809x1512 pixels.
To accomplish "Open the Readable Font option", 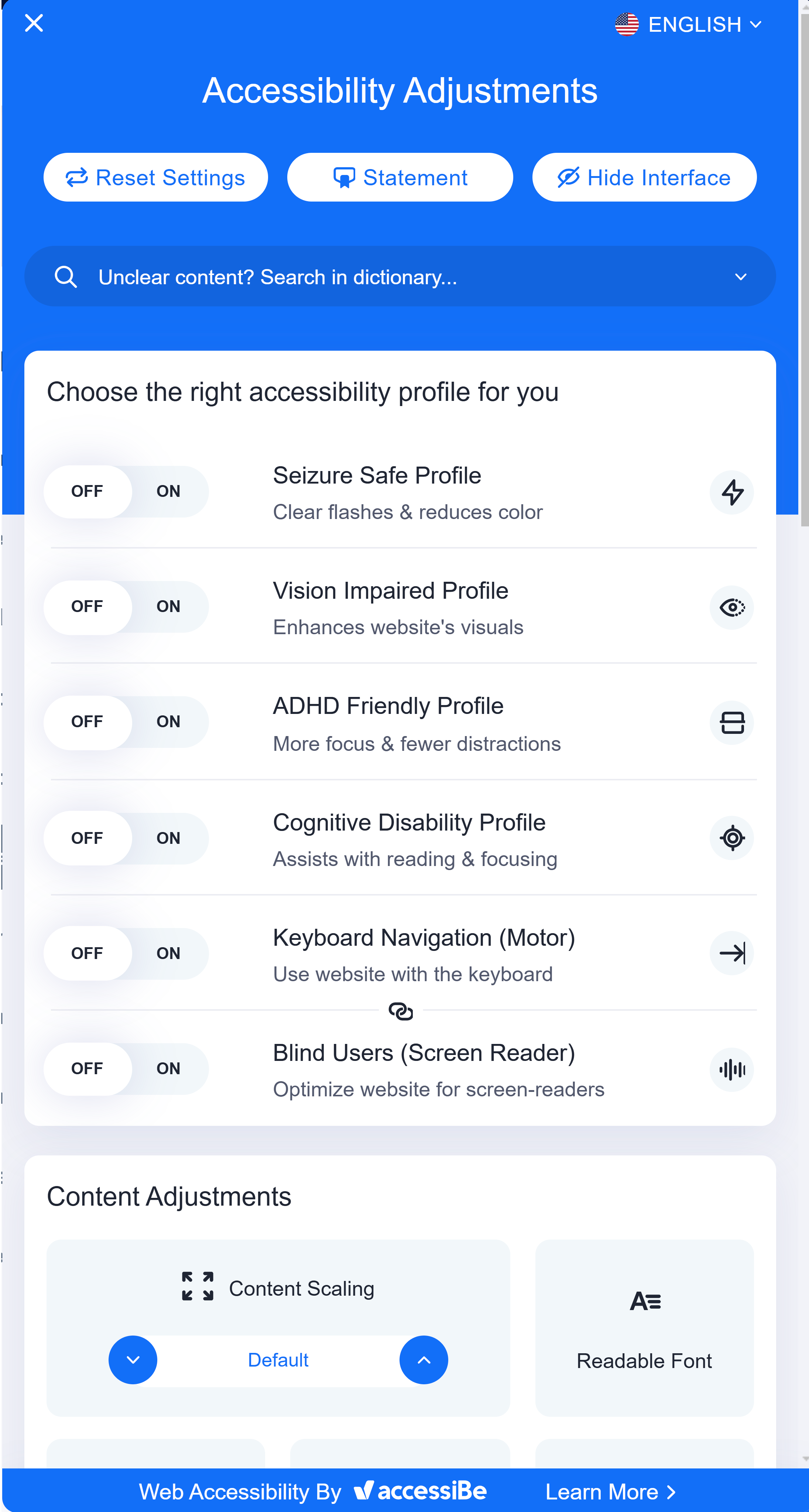I will coord(644,1328).
